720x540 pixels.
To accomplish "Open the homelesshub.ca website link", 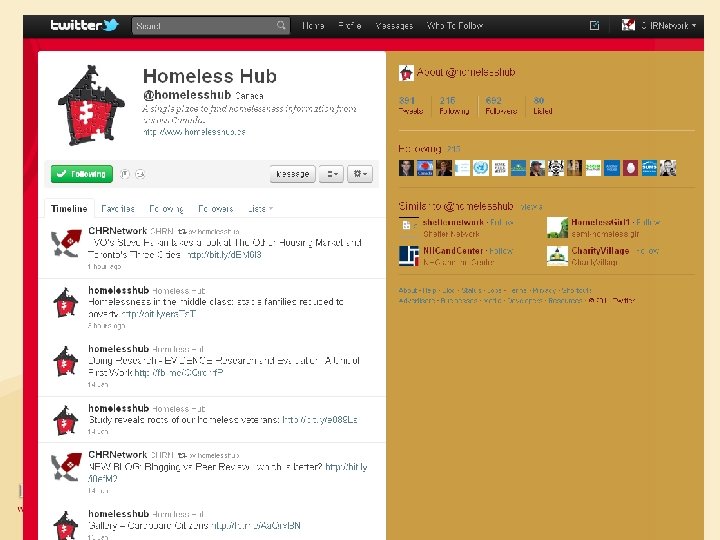I will click(x=195, y=132).
